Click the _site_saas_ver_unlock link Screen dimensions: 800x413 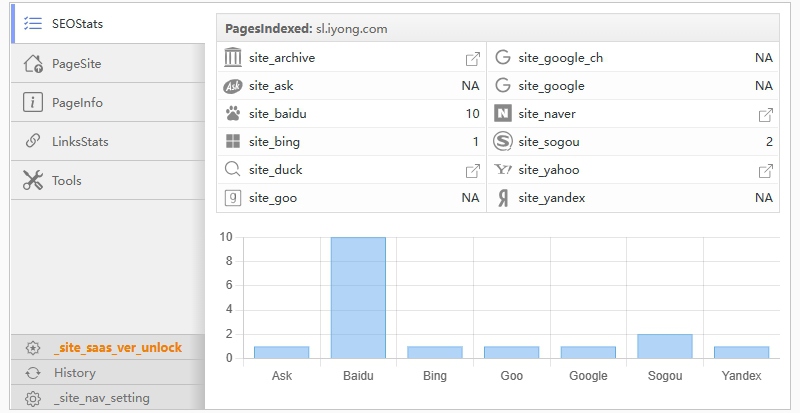click(x=117, y=348)
